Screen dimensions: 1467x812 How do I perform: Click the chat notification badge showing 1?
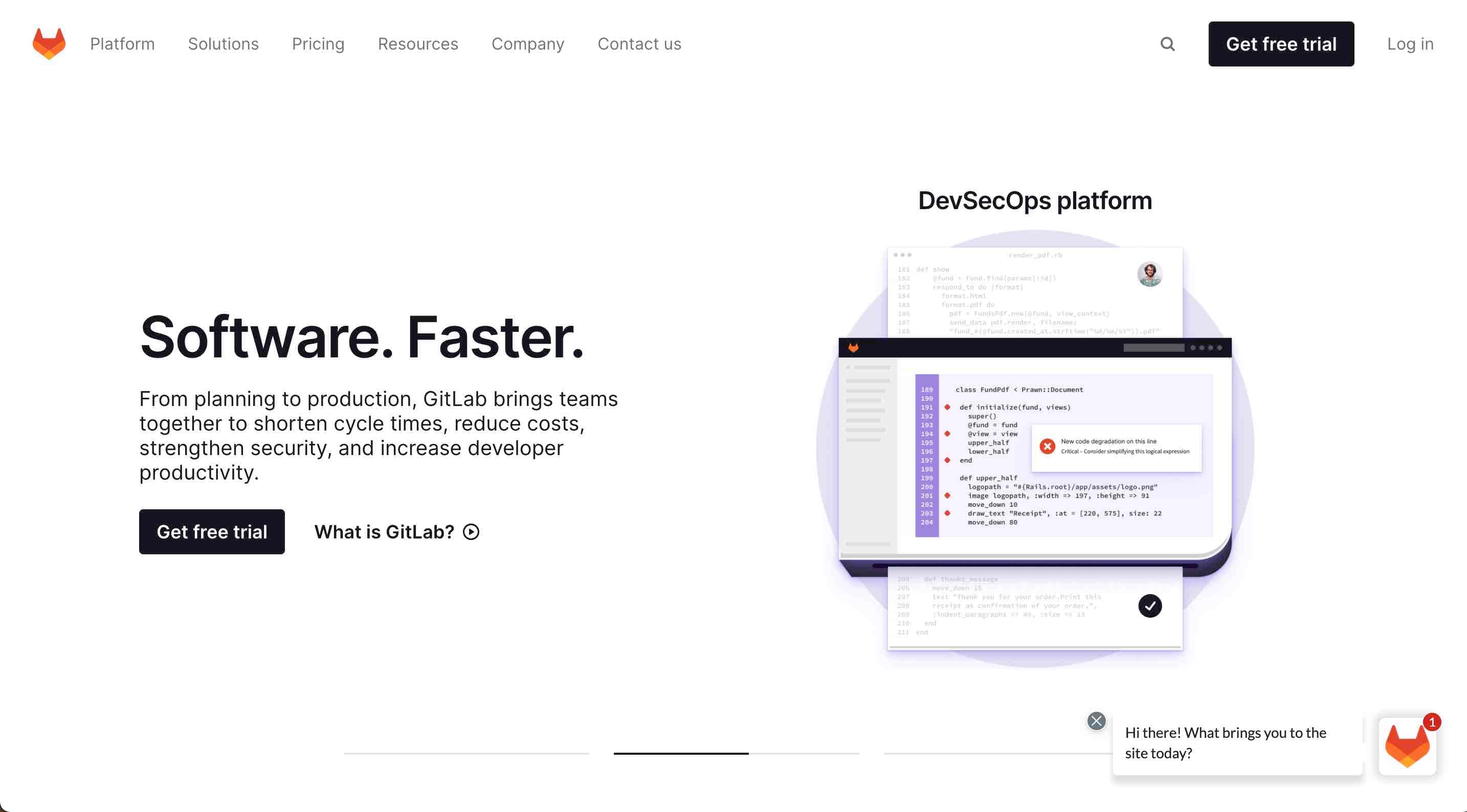(x=1432, y=722)
